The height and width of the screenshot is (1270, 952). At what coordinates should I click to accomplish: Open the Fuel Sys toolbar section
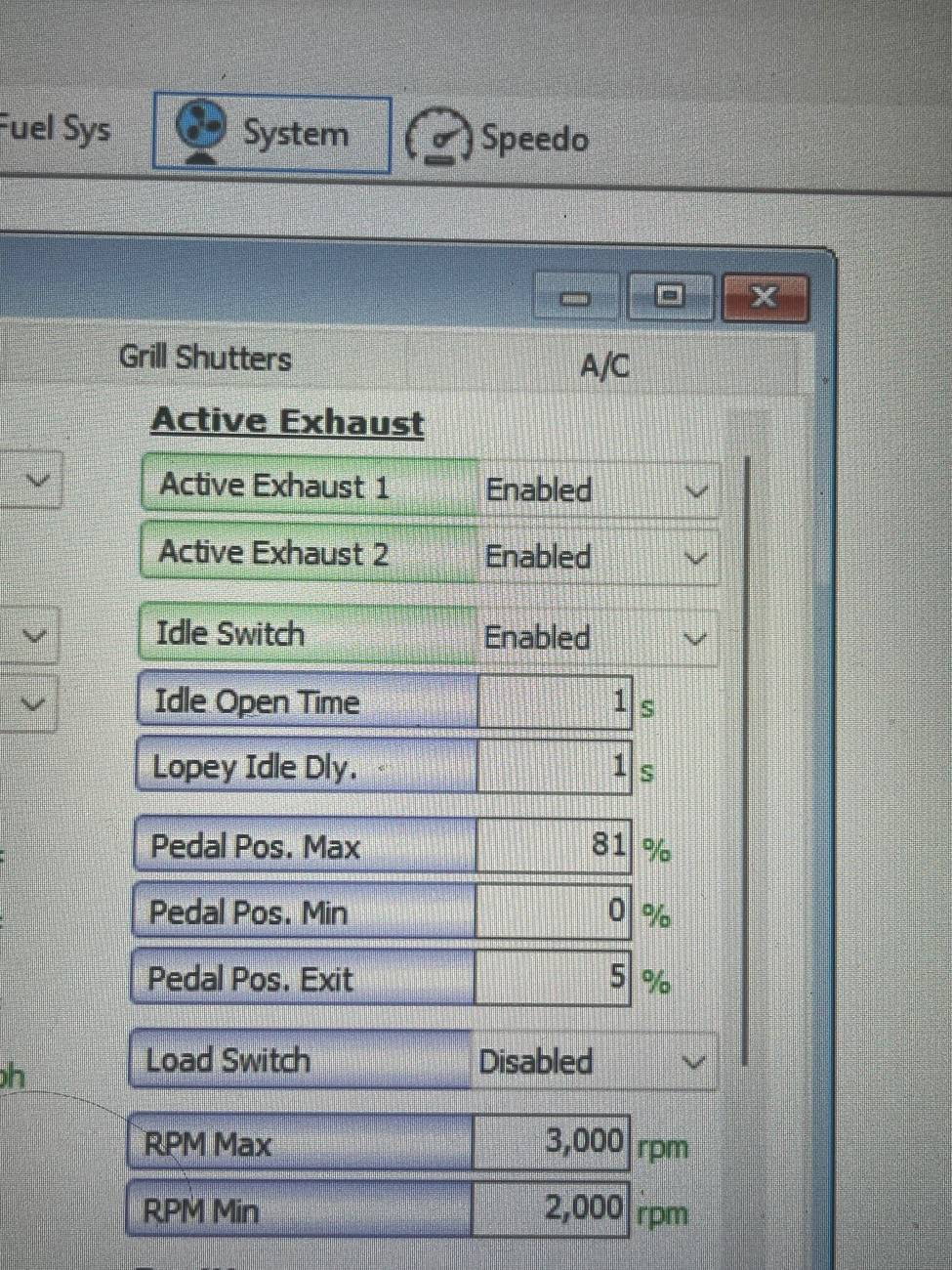(x=54, y=129)
